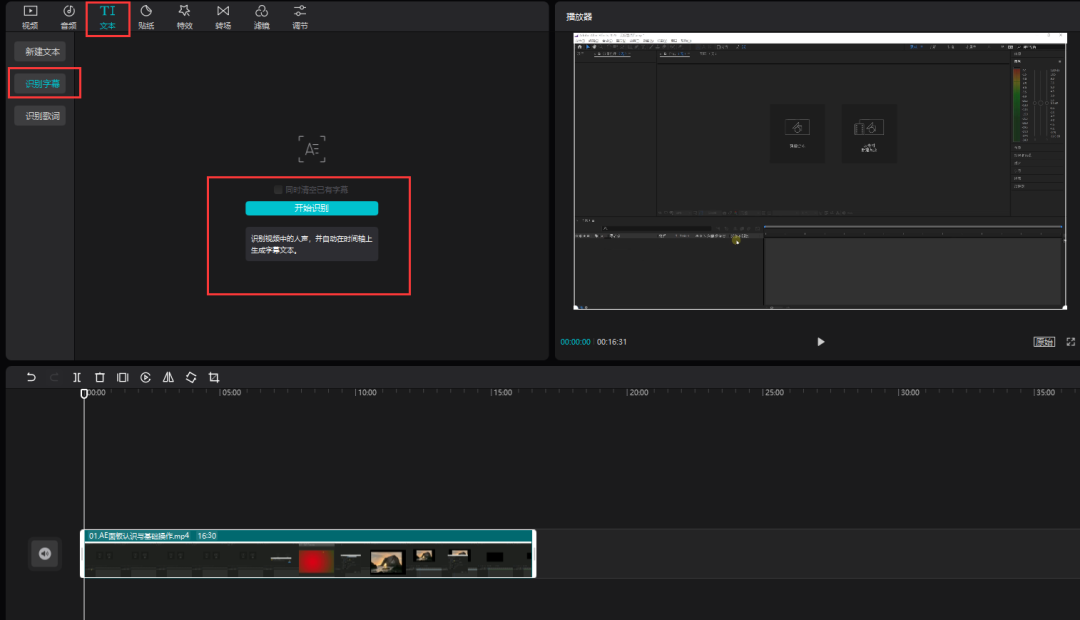
Task: Click the 15:00 mark on timeline ruler
Action: [502, 393]
